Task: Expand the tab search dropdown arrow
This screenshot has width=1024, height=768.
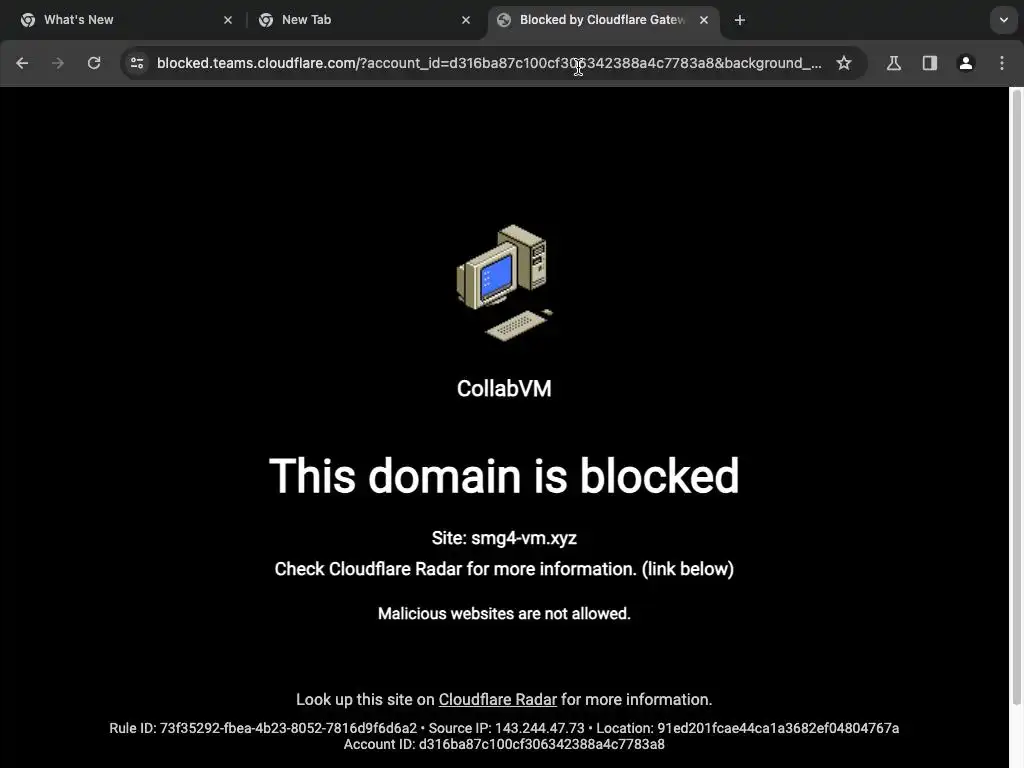Action: click(x=1004, y=20)
